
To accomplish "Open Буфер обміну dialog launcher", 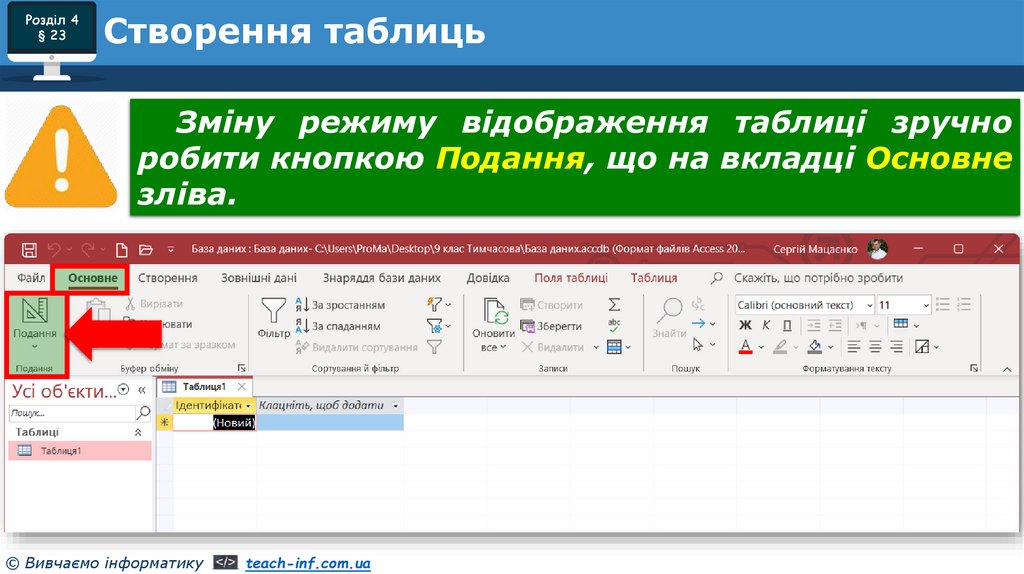I will (x=241, y=368).
